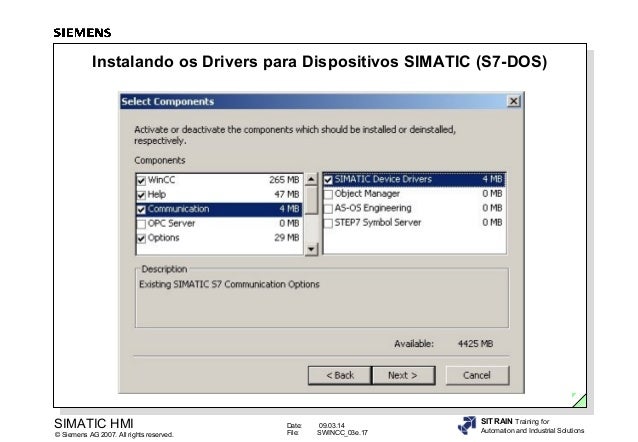
Task: Select the Help row label
Action: 157,195
